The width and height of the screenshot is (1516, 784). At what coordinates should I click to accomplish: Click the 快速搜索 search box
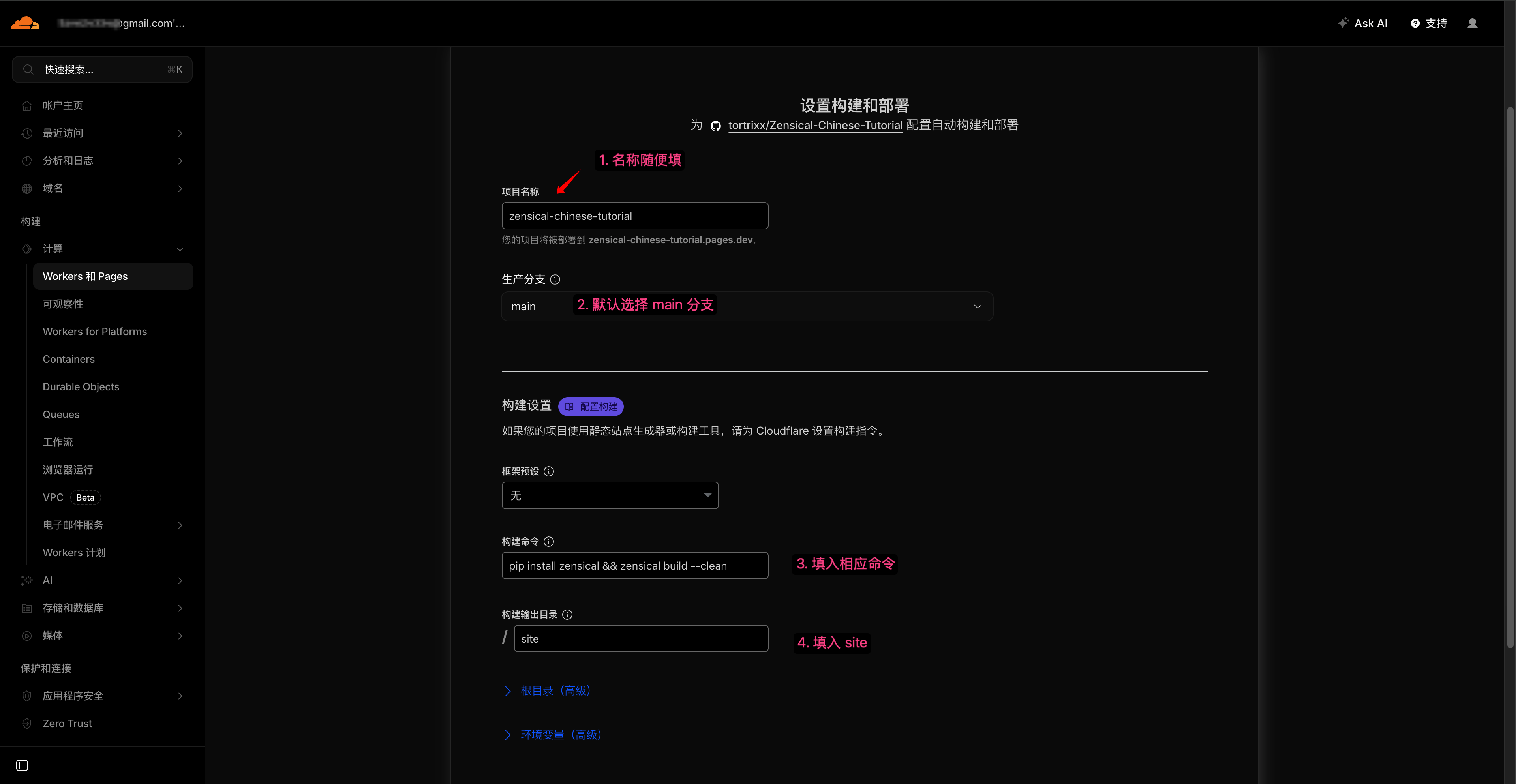(x=102, y=69)
